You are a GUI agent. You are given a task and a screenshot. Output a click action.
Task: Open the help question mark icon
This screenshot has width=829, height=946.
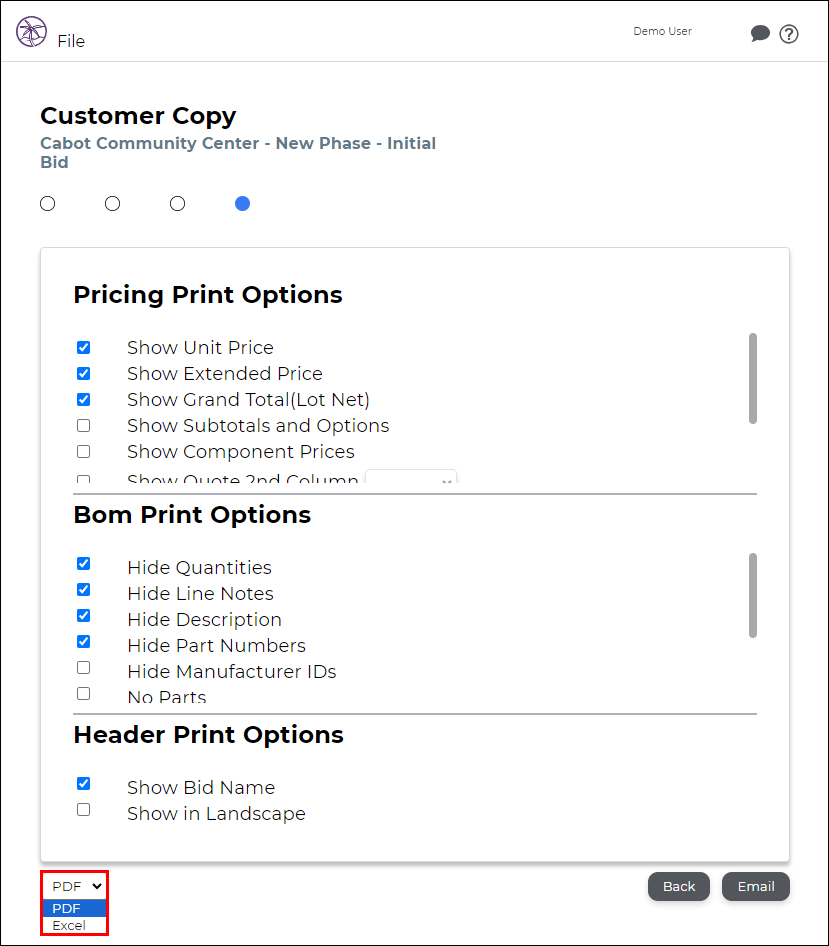[789, 34]
